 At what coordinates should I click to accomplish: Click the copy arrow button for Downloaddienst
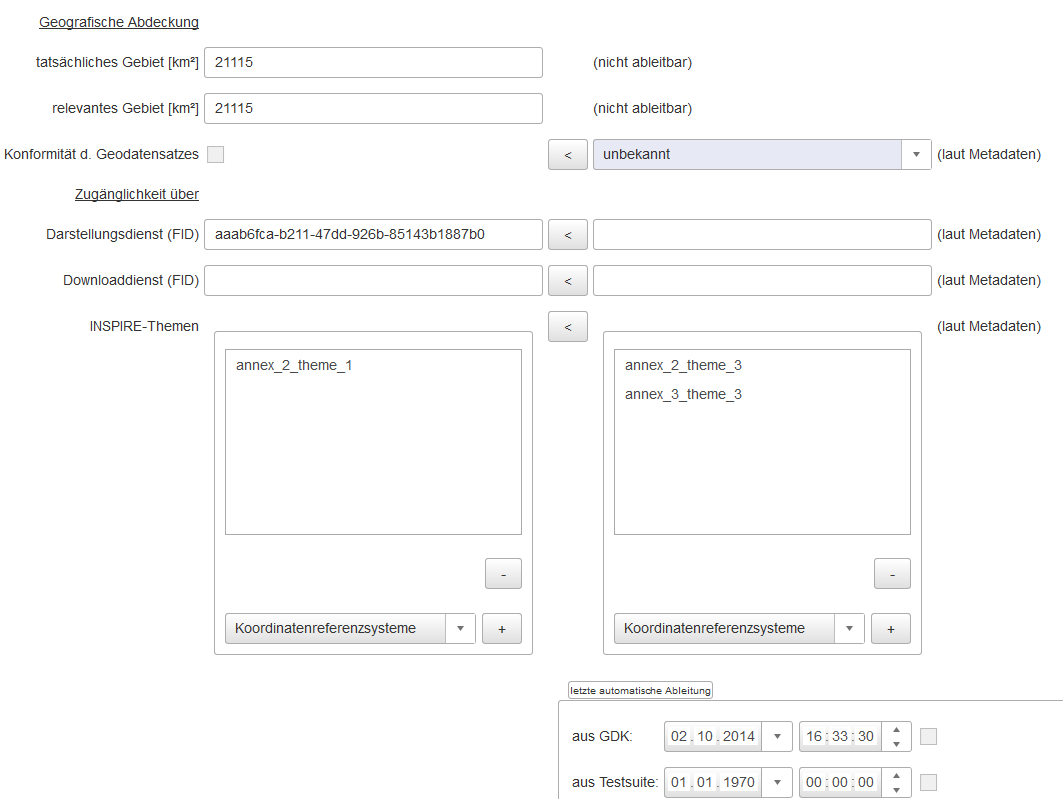click(x=568, y=281)
